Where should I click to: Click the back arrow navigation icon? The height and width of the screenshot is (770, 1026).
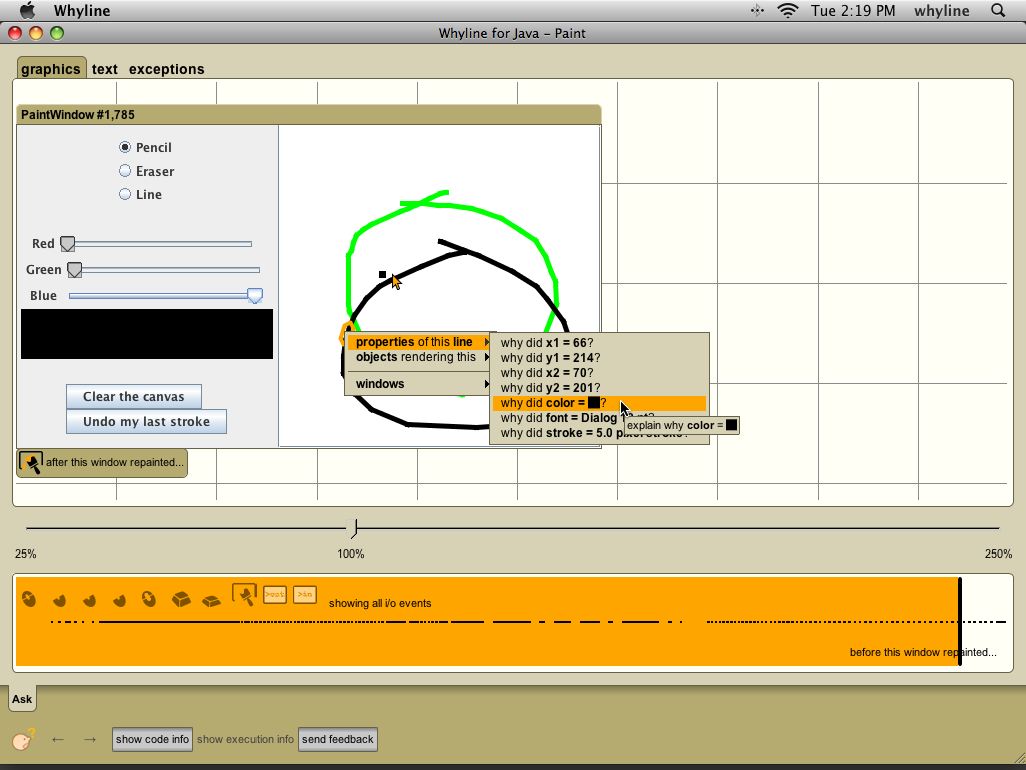pyautogui.click(x=58, y=739)
